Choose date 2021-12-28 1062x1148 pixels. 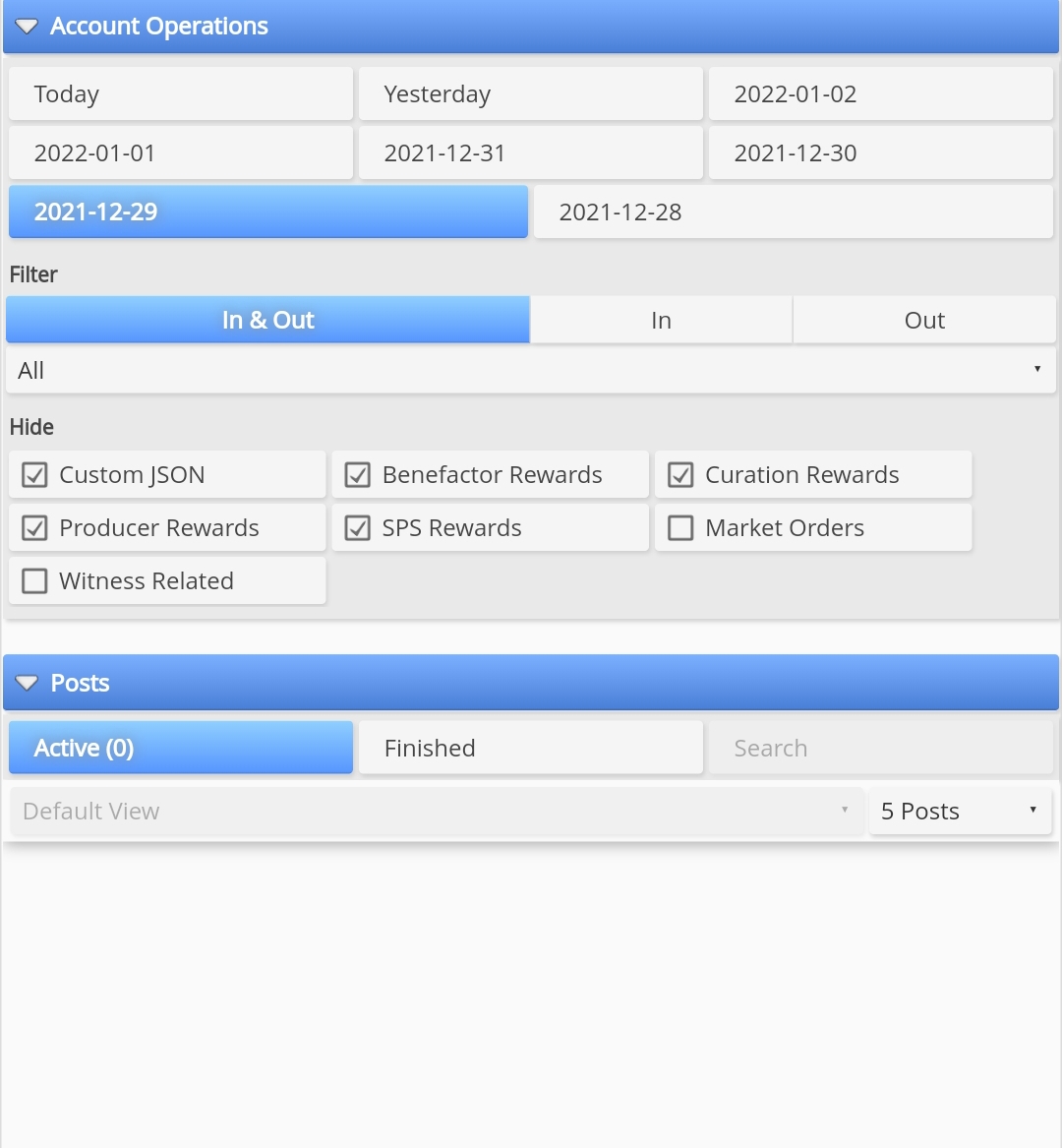pos(794,211)
